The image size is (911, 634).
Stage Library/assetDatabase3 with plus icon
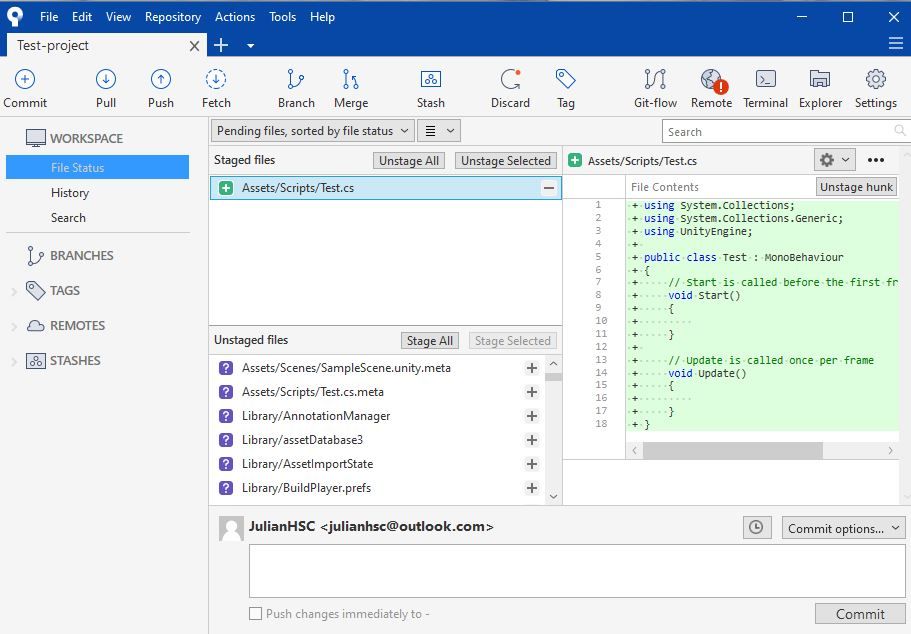532,440
